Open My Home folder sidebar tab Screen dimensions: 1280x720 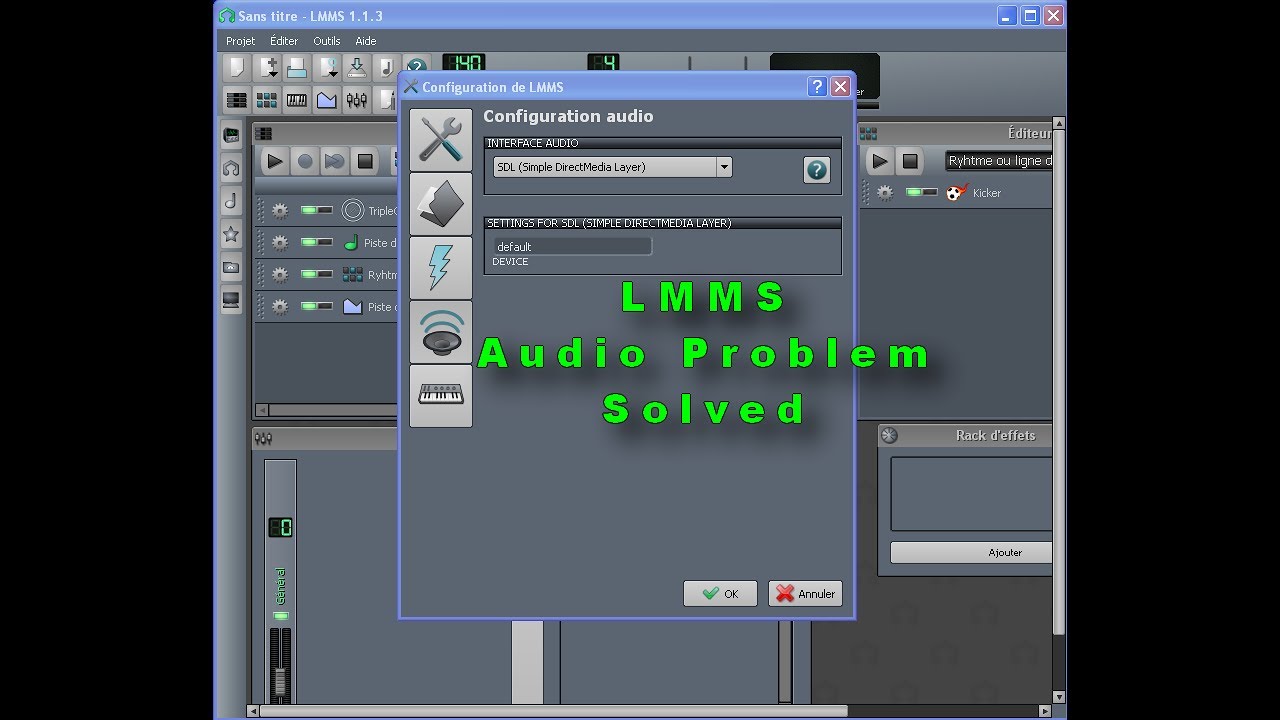point(231,267)
